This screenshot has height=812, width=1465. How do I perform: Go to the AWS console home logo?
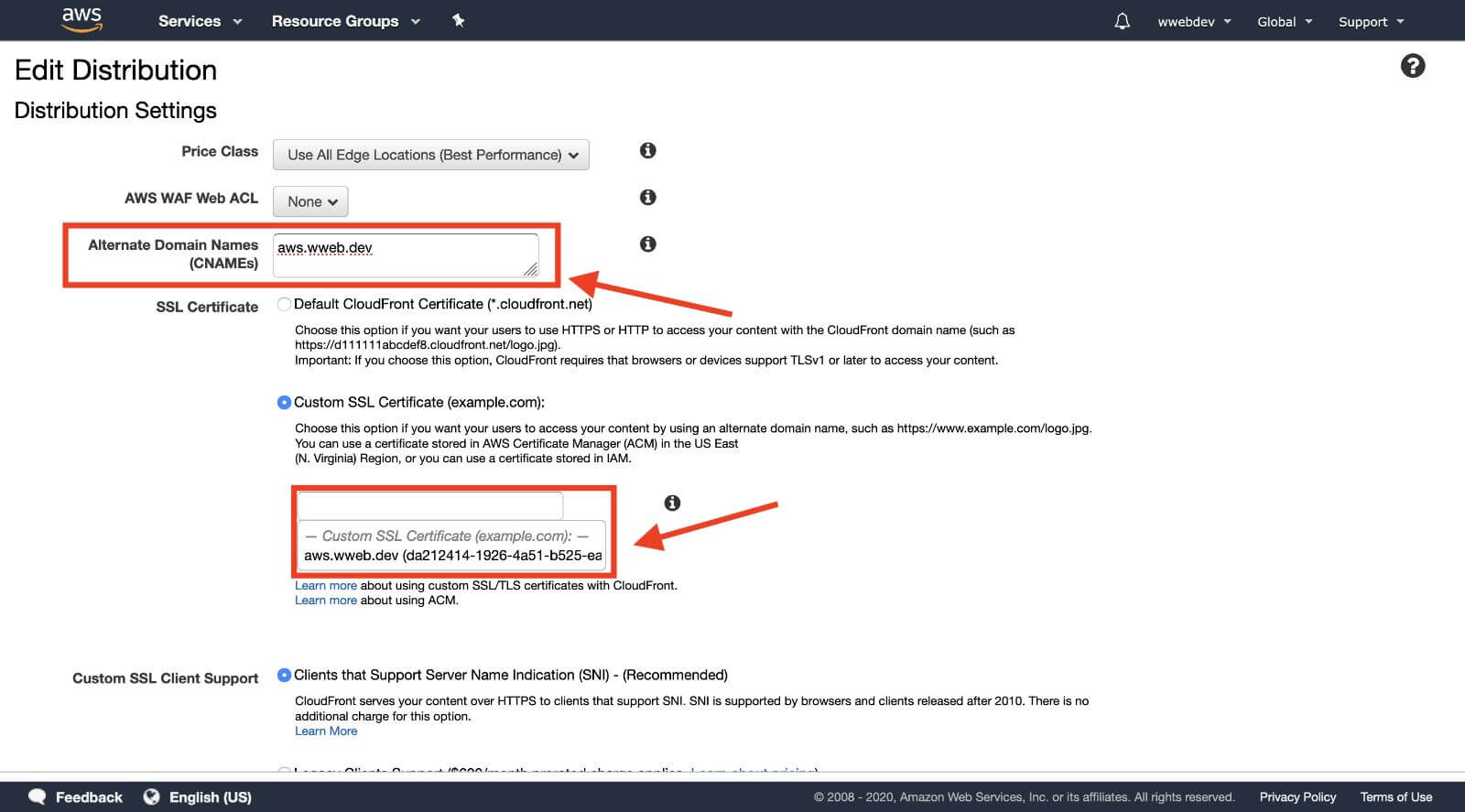pyautogui.click(x=81, y=19)
